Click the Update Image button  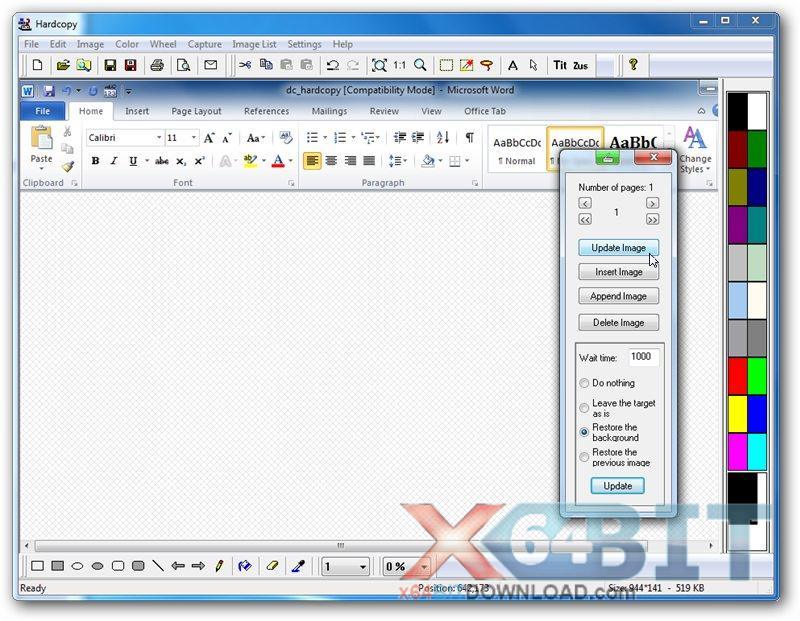pos(618,248)
